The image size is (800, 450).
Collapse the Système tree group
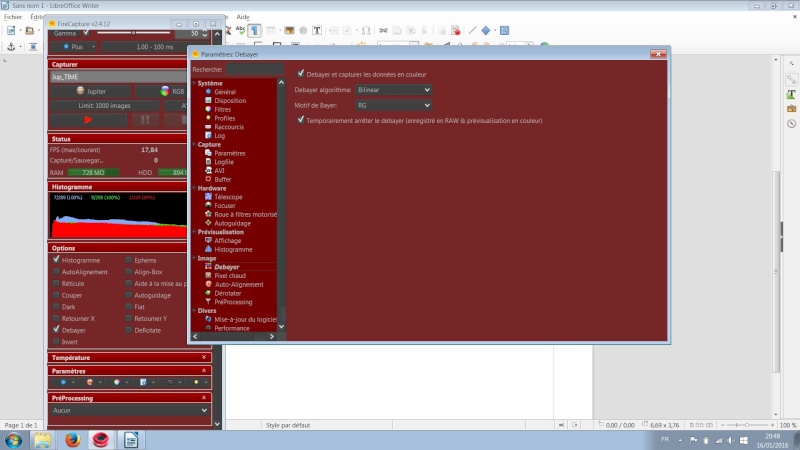coord(194,83)
